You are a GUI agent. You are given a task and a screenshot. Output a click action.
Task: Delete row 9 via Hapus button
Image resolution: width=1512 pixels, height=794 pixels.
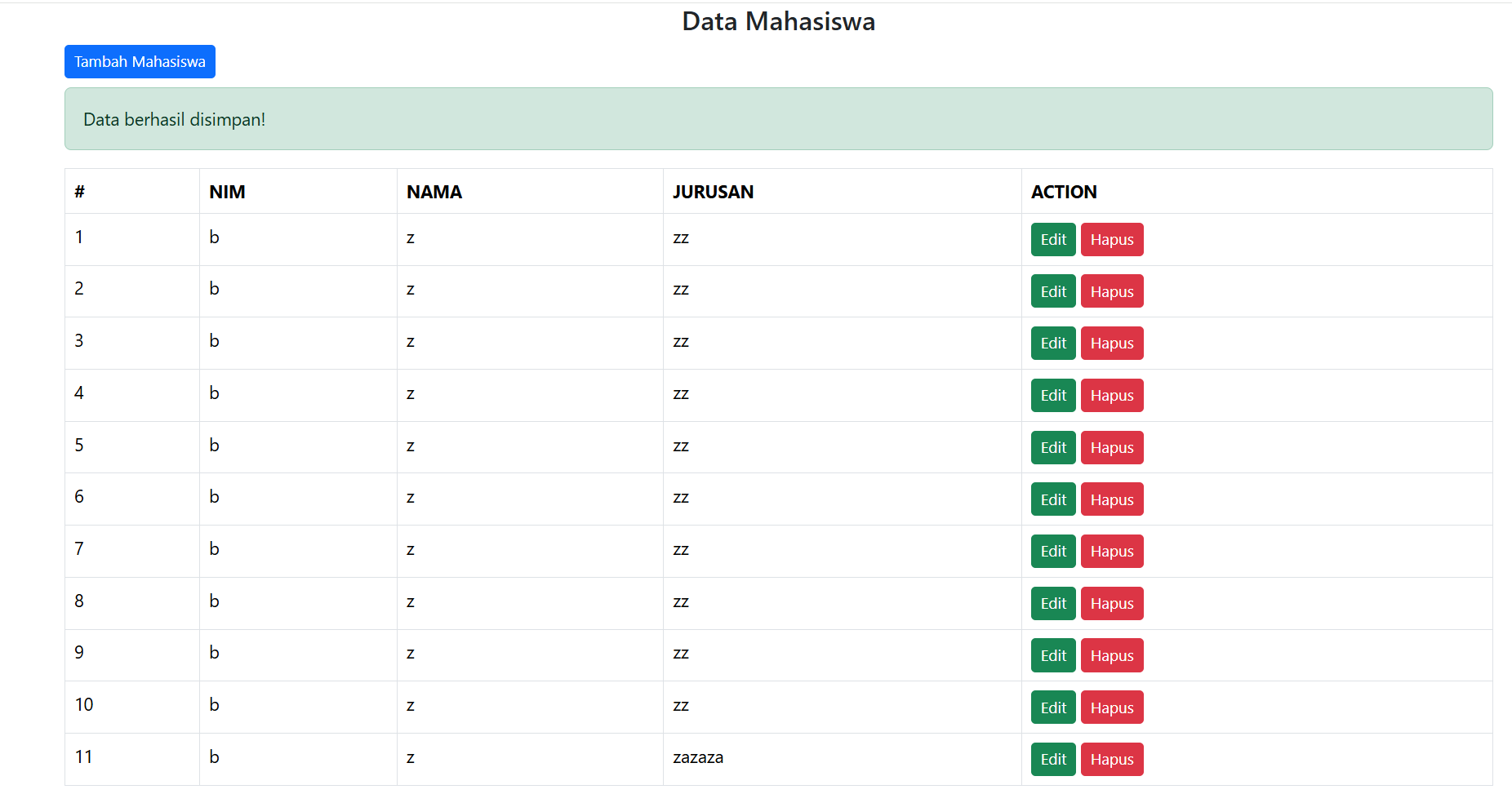tap(1111, 656)
